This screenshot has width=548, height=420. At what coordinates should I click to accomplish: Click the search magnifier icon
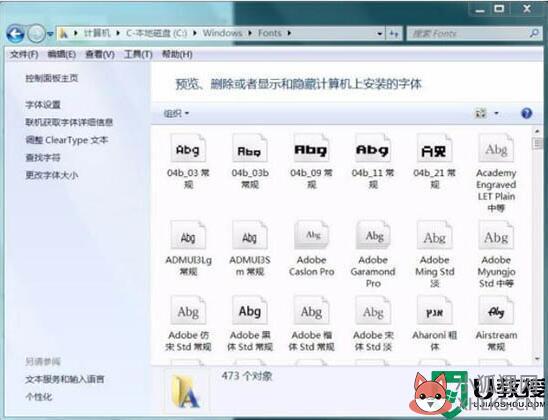534,34
